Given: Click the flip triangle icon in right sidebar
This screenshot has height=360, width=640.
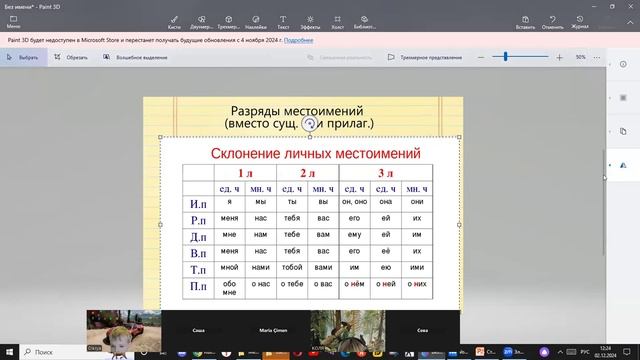Looking at the screenshot, I should pos(623,165).
